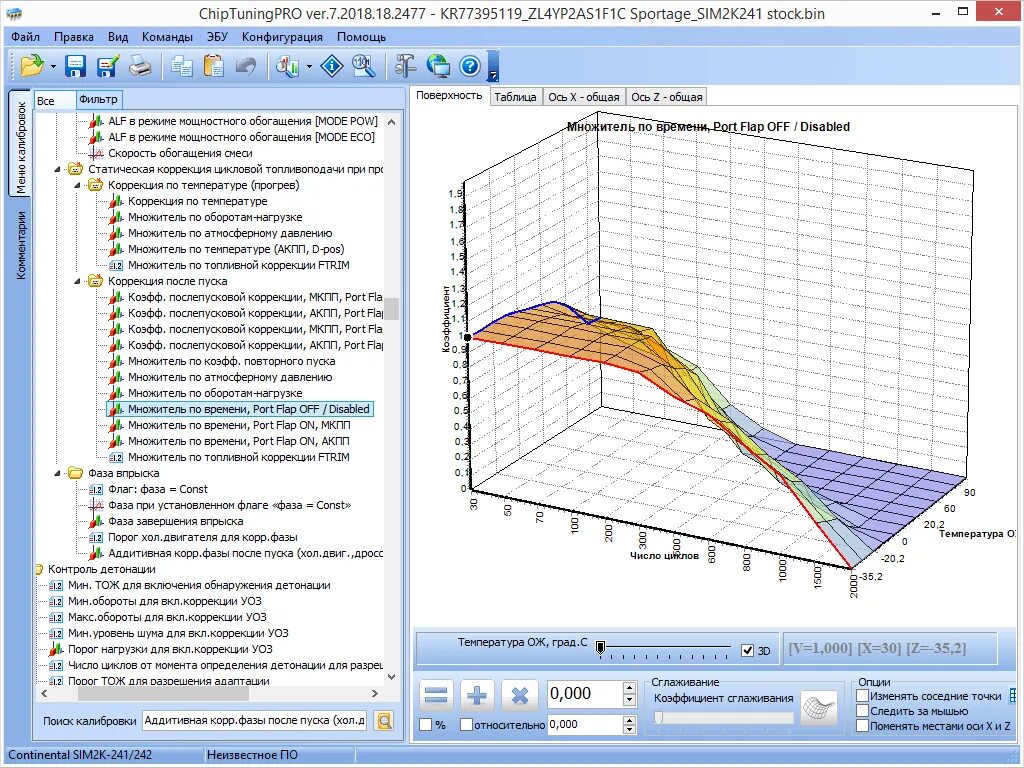This screenshot has width=1024, height=768.
Task: Click the Undo arrow icon
Action: click(246, 66)
